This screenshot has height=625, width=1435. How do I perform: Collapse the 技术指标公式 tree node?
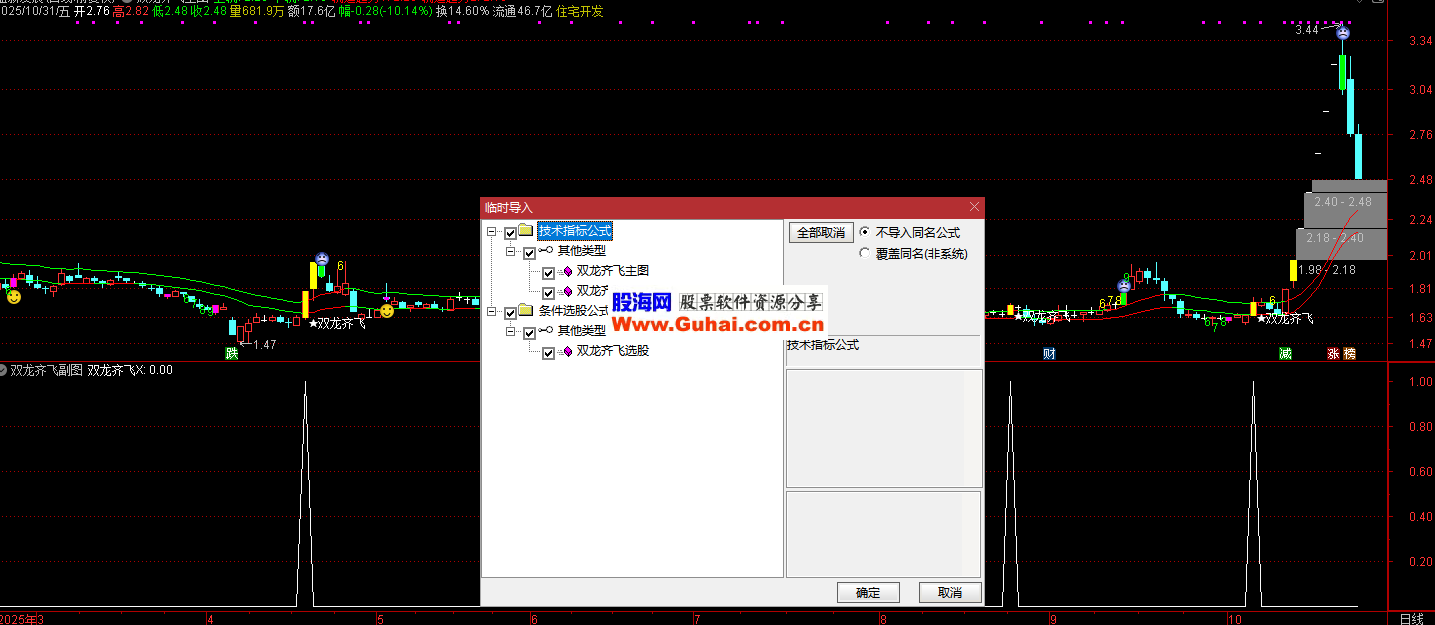[x=492, y=232]
